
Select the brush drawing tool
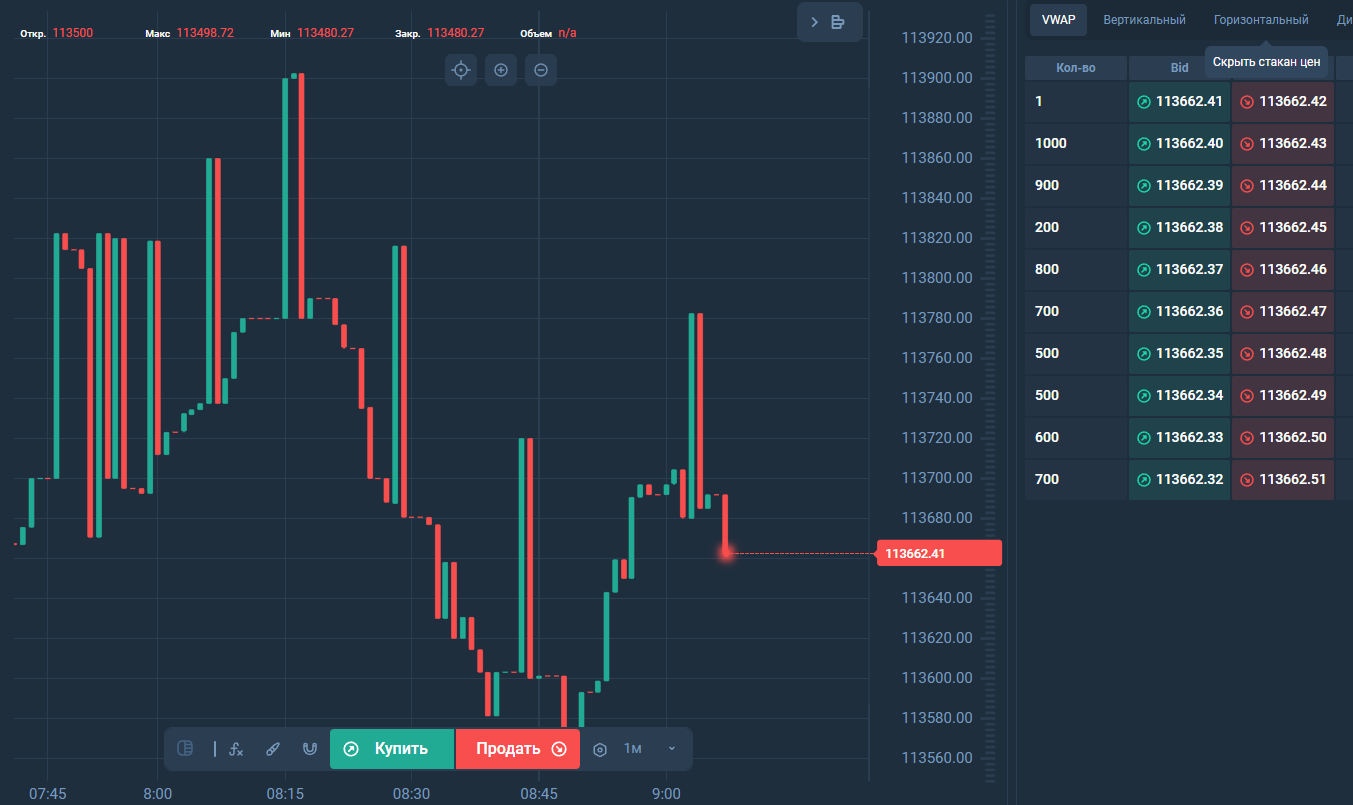273,748
